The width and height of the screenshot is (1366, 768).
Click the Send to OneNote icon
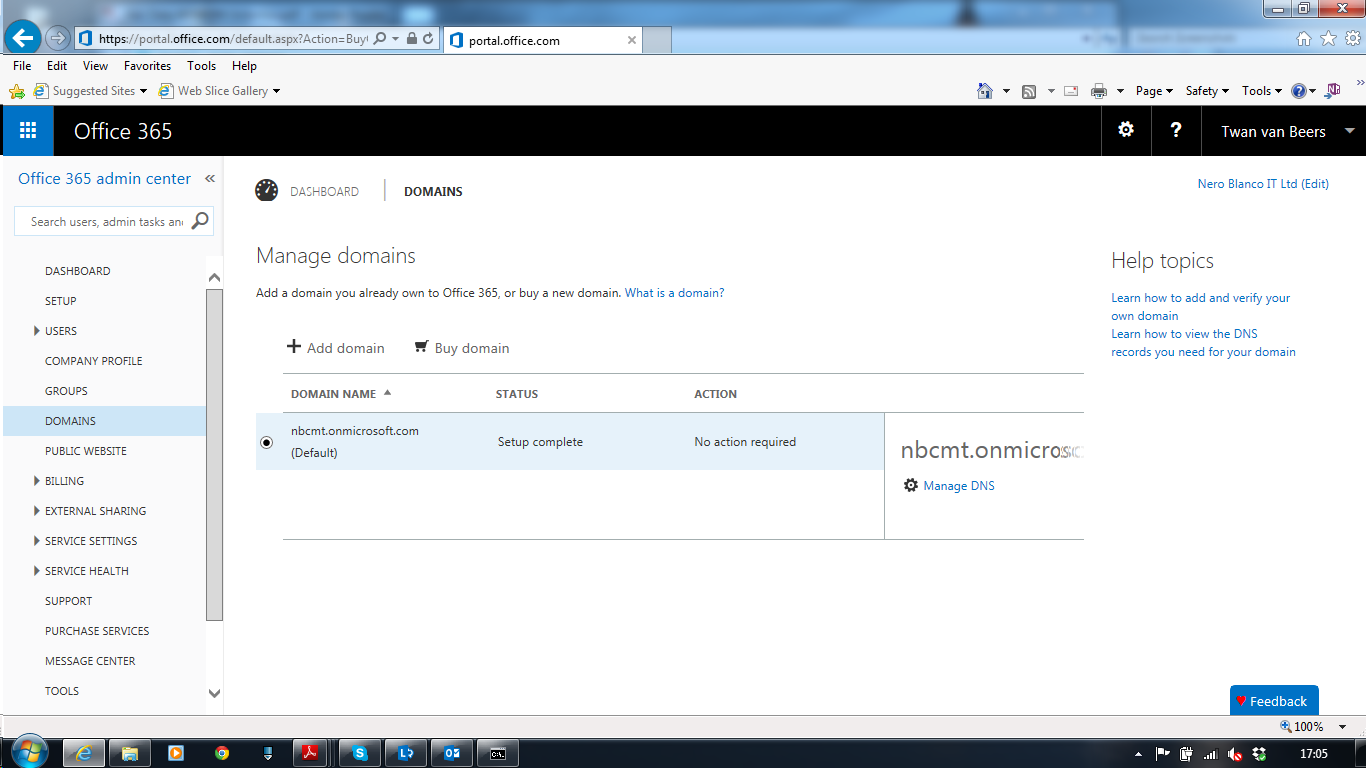[x=1333, y=91]
